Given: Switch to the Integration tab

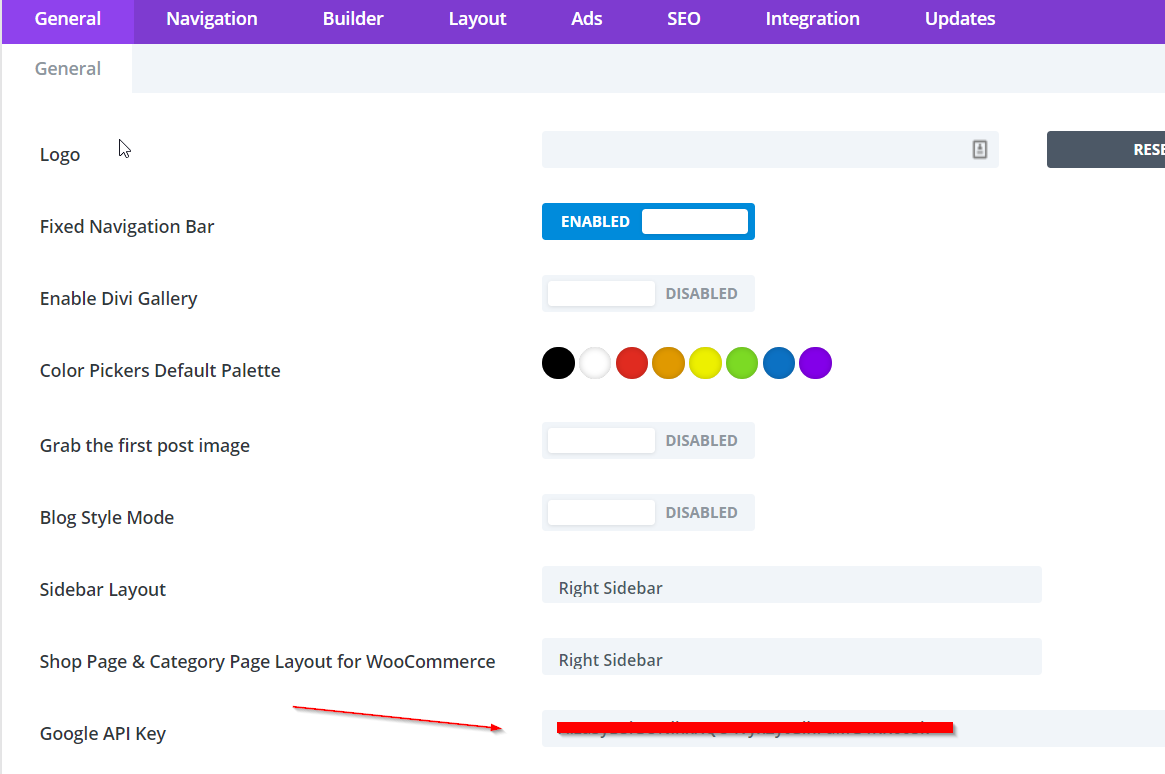Looking at the screenshot, I should point(812,19).
